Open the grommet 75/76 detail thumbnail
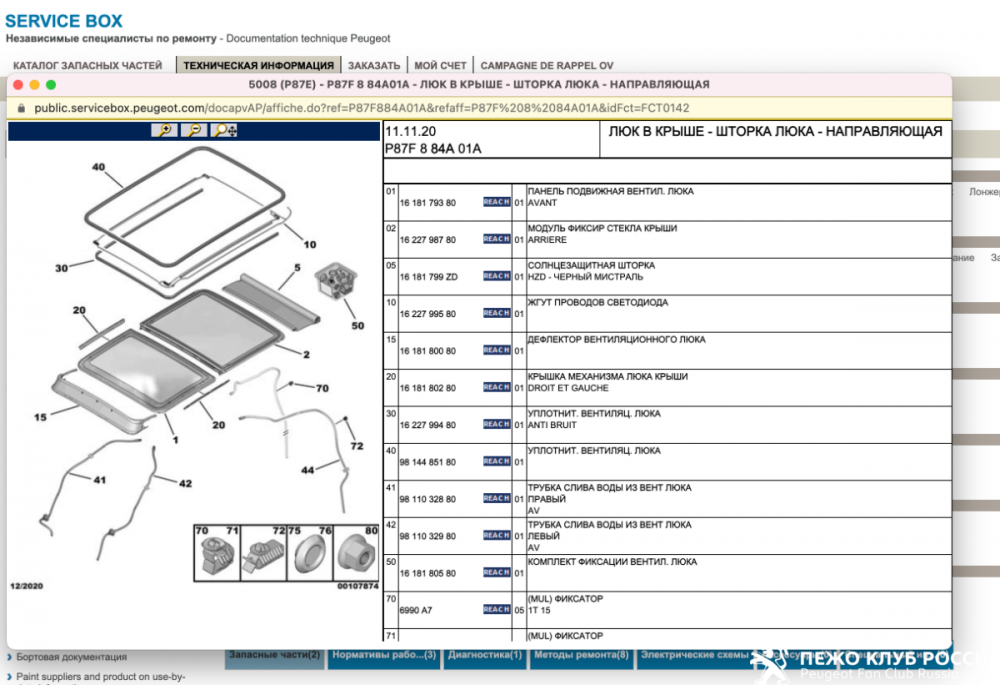 click(x=310, y=553)
